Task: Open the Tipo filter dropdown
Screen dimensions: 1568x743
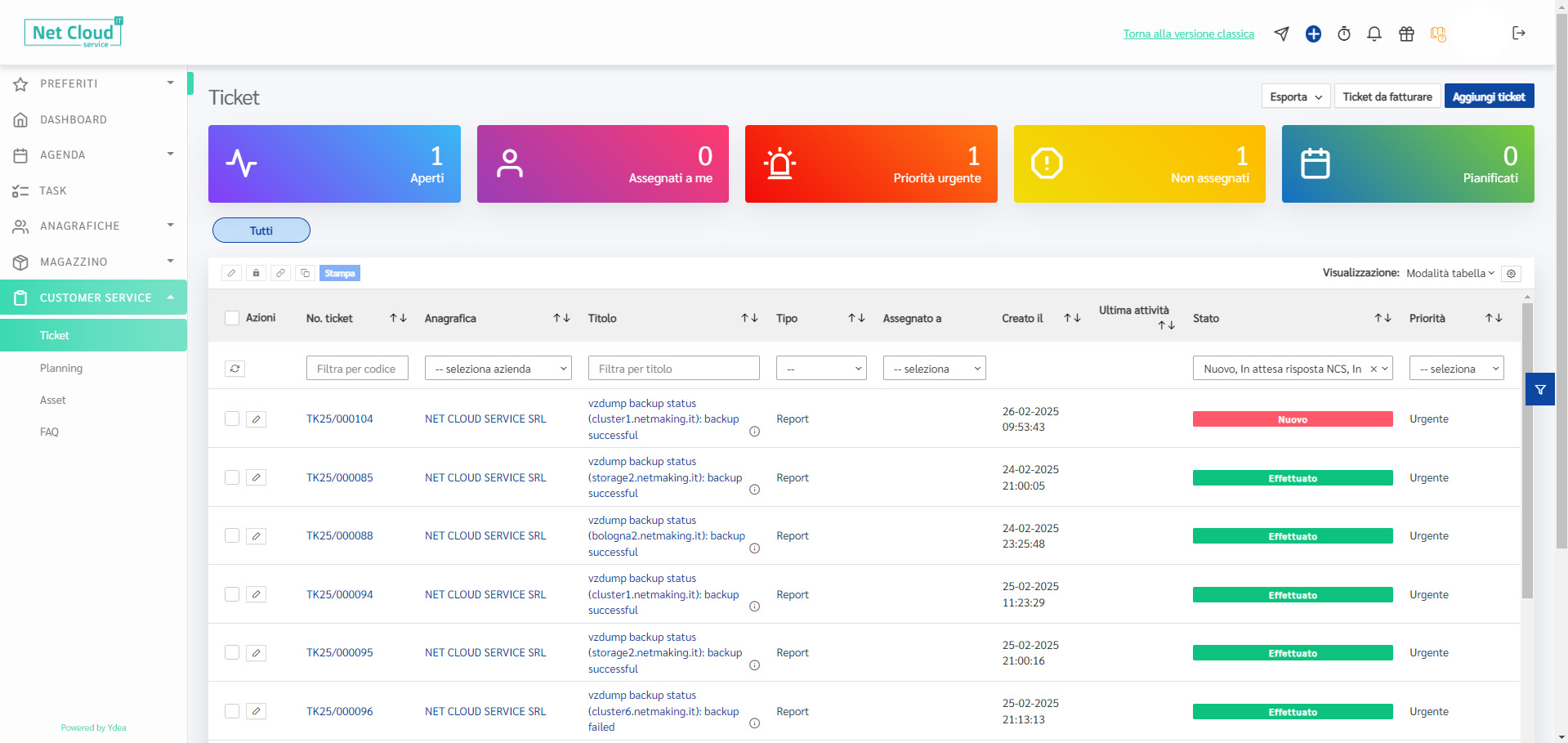Action: (821, 369)
